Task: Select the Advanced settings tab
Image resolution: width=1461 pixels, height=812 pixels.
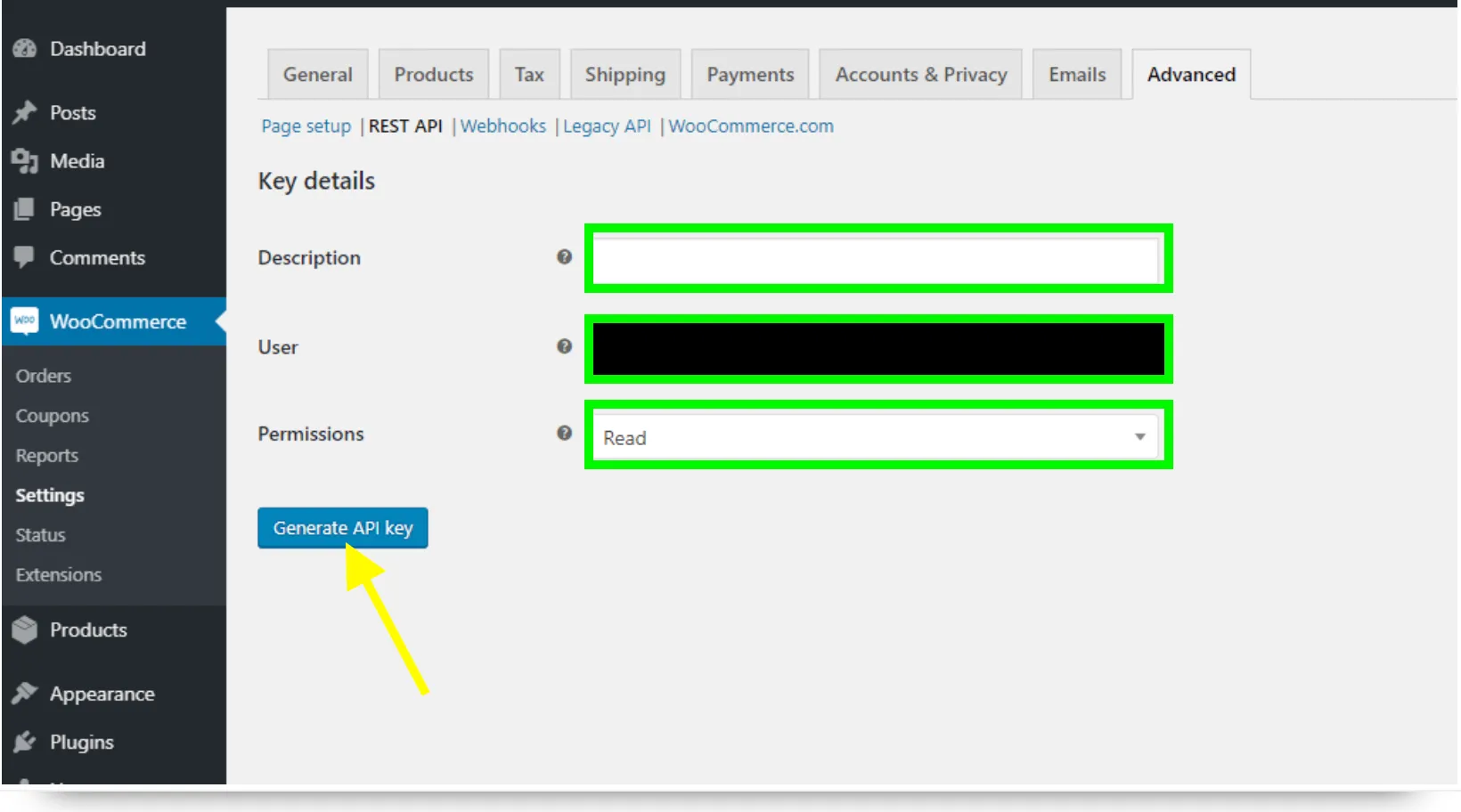Action: tap(1191, 75)
